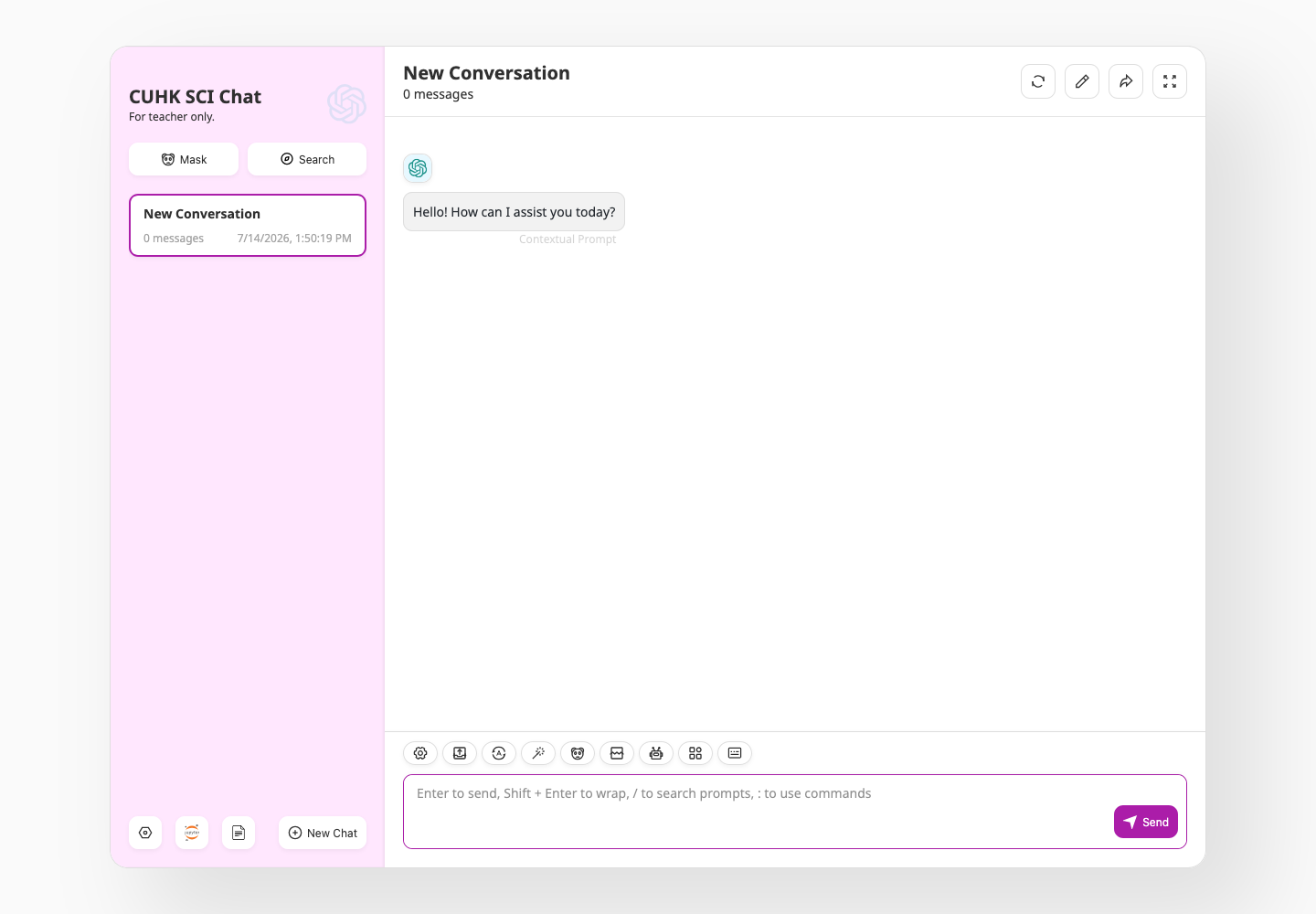
Task: Click the assistant avatar icon
Action: coord(418,168)
